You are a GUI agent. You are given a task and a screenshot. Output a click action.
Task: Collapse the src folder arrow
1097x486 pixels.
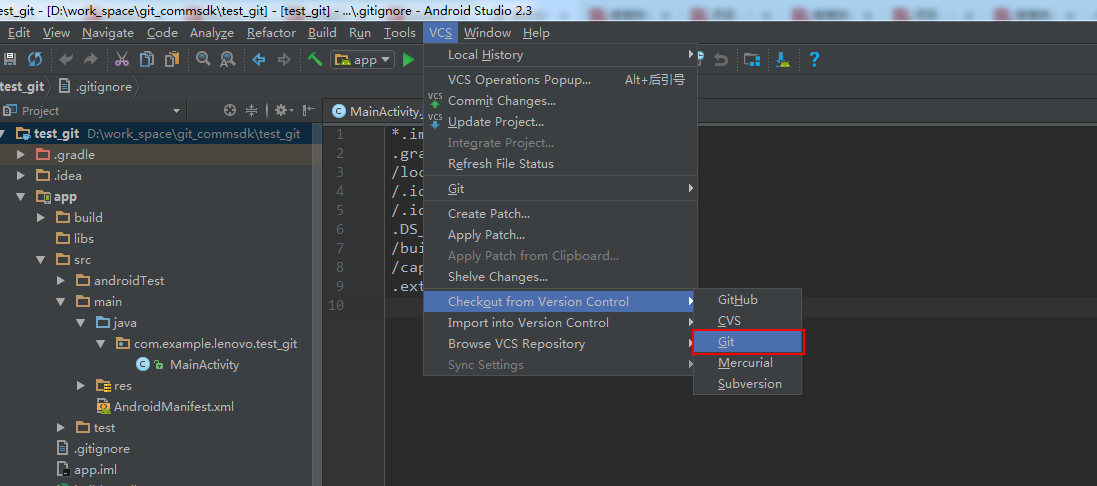41,259
